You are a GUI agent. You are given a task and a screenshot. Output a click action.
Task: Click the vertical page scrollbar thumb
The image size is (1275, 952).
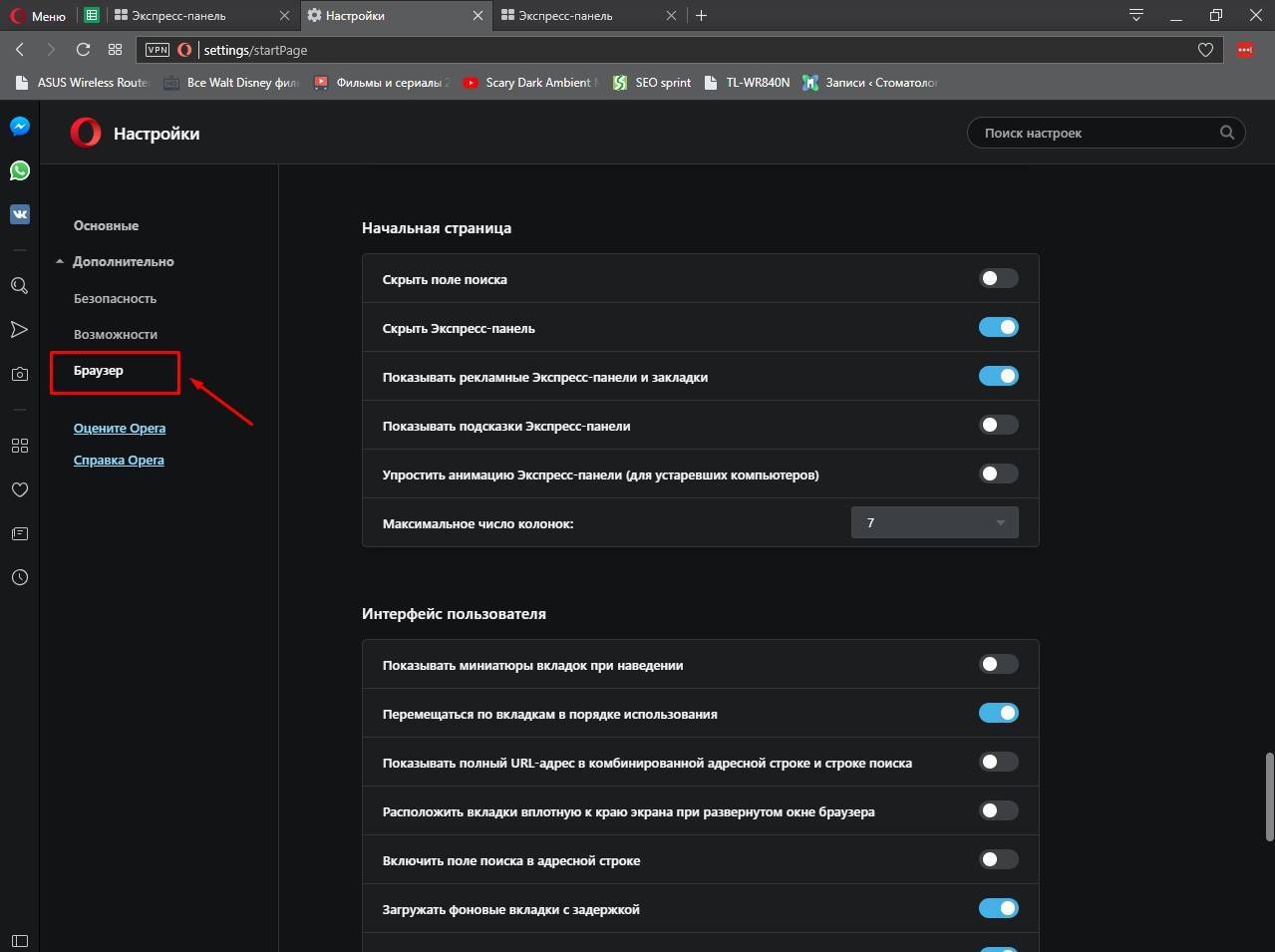1269,795
